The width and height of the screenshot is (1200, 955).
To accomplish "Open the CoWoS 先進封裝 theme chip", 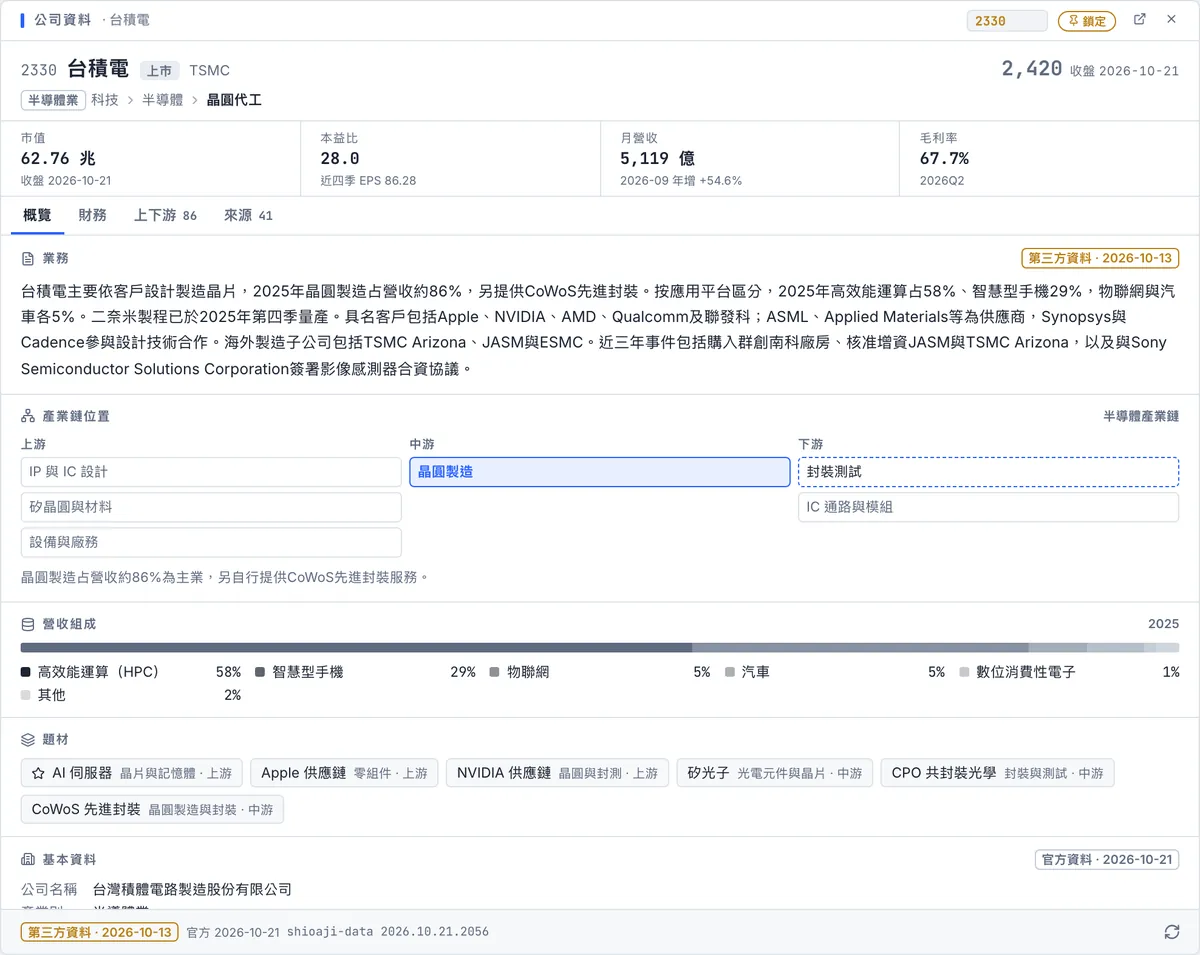I will 152,809.
